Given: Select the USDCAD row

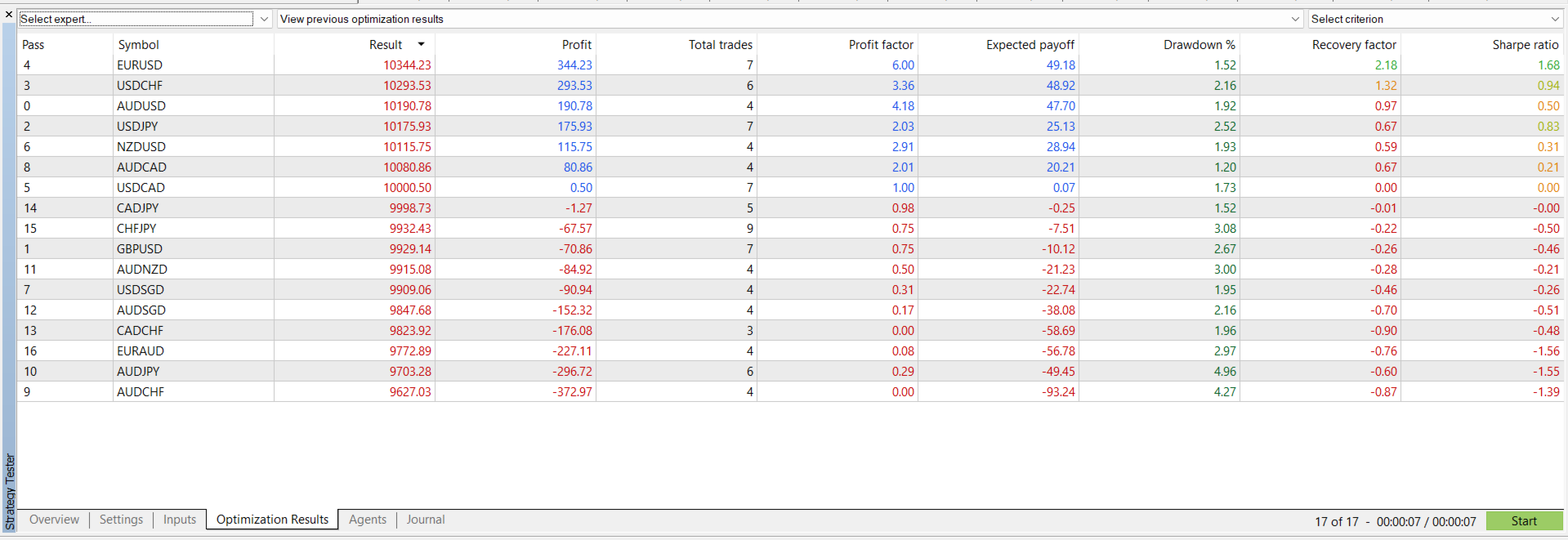Looking at the screenshot, I should tap(790, 188).
